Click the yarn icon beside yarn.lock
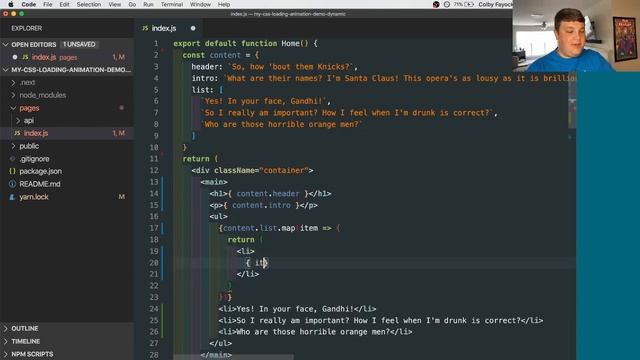This screenshot has width=640, height=360. (12, 197)
